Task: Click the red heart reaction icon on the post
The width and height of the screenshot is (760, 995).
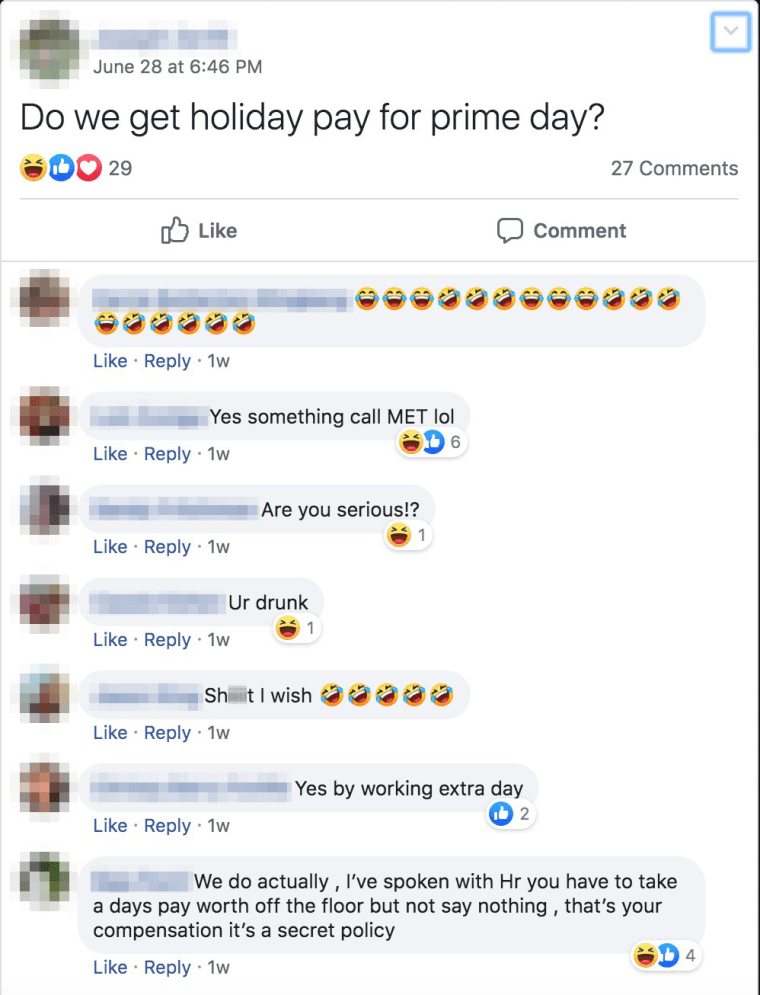Action: click(89, 168)
